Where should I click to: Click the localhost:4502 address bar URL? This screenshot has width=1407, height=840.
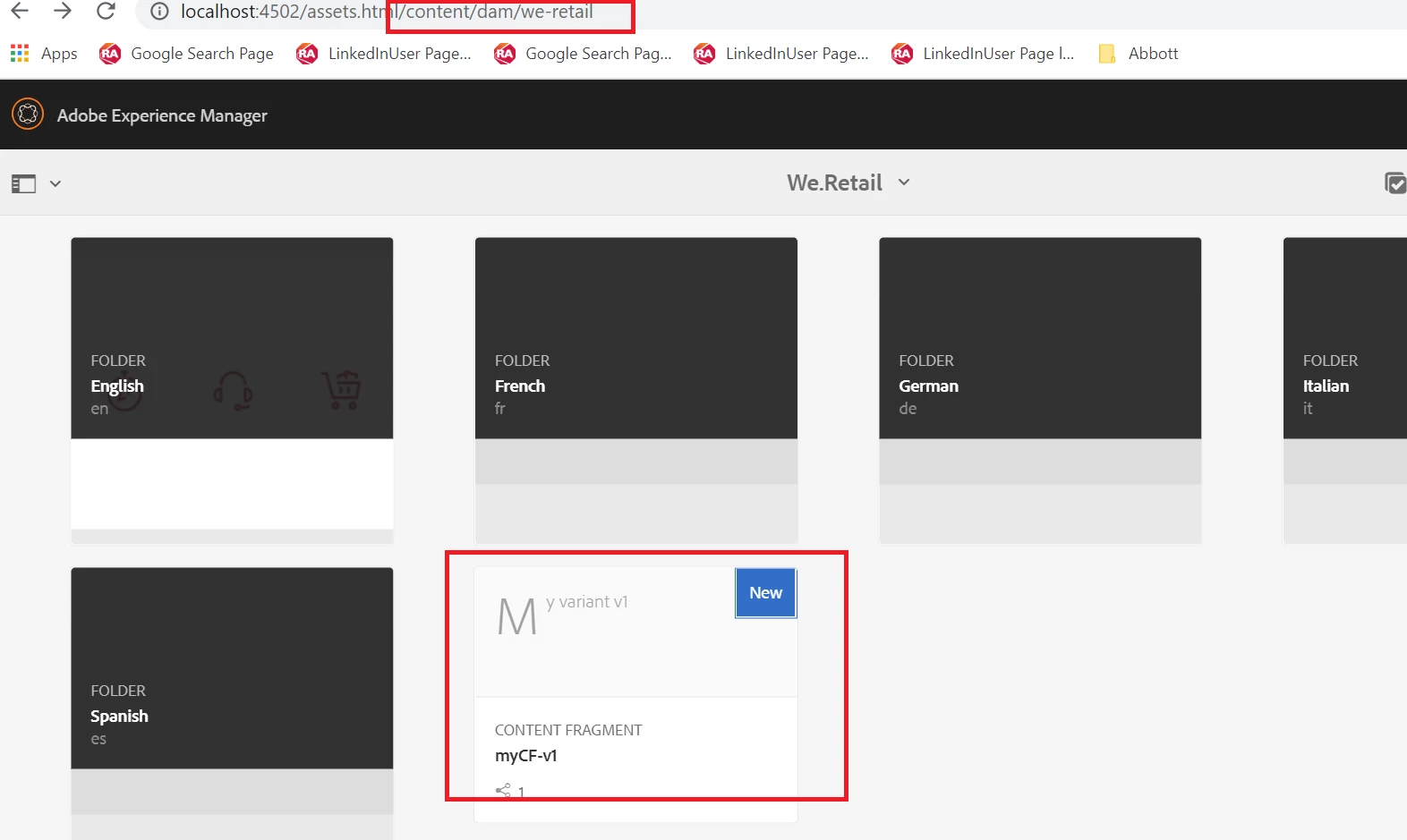pos(387,12)
